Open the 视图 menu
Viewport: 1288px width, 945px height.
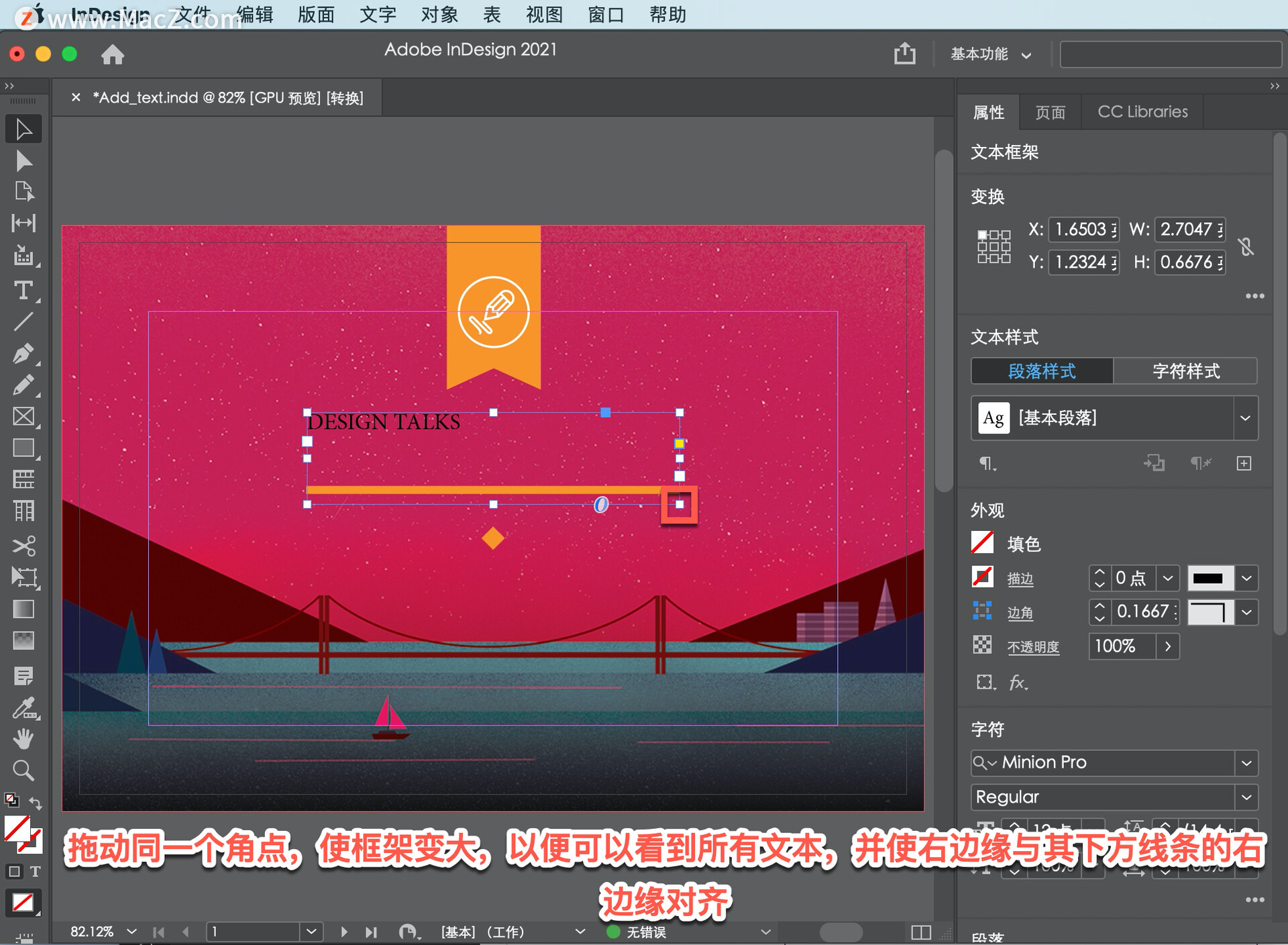click(x=544, y=14)
